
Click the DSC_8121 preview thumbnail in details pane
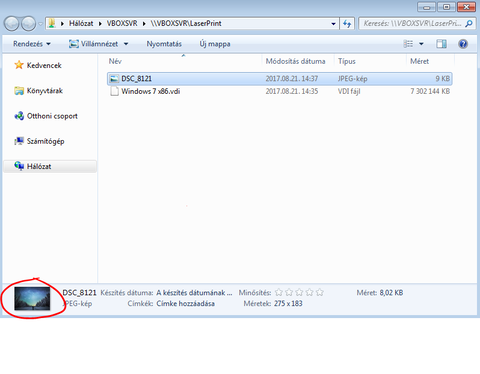tap(32, 299)
